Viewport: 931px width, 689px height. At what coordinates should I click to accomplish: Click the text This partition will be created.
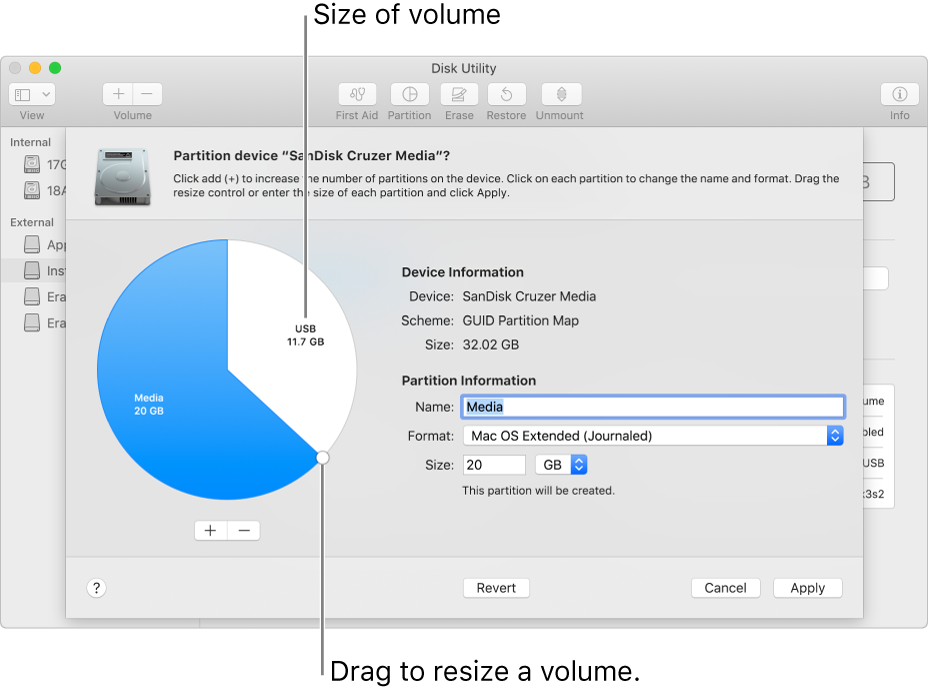pos(539,491)
